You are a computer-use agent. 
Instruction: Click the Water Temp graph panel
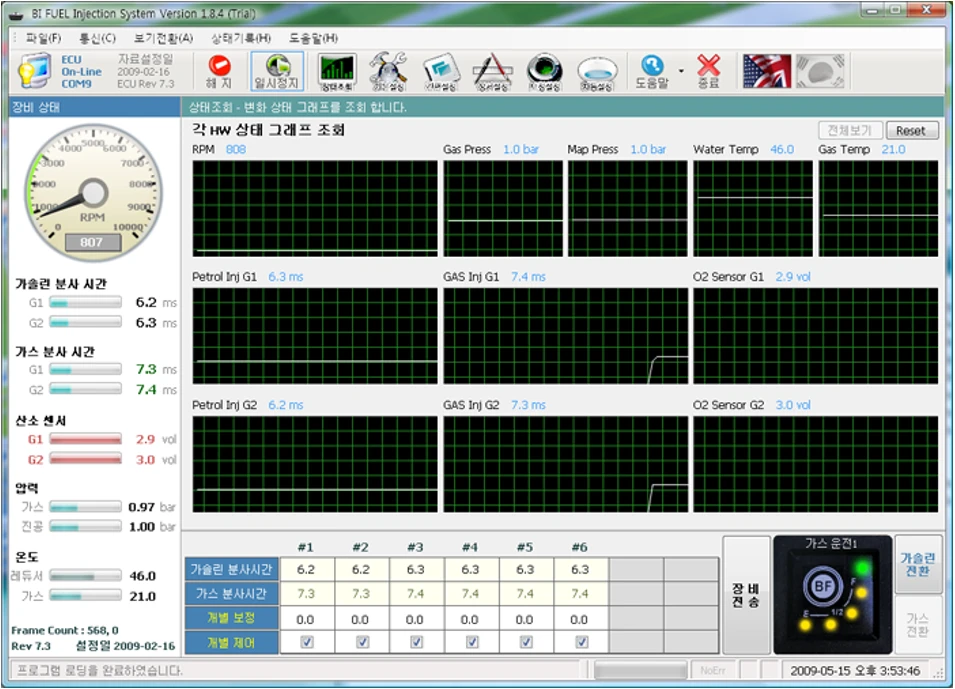(753, 208)
